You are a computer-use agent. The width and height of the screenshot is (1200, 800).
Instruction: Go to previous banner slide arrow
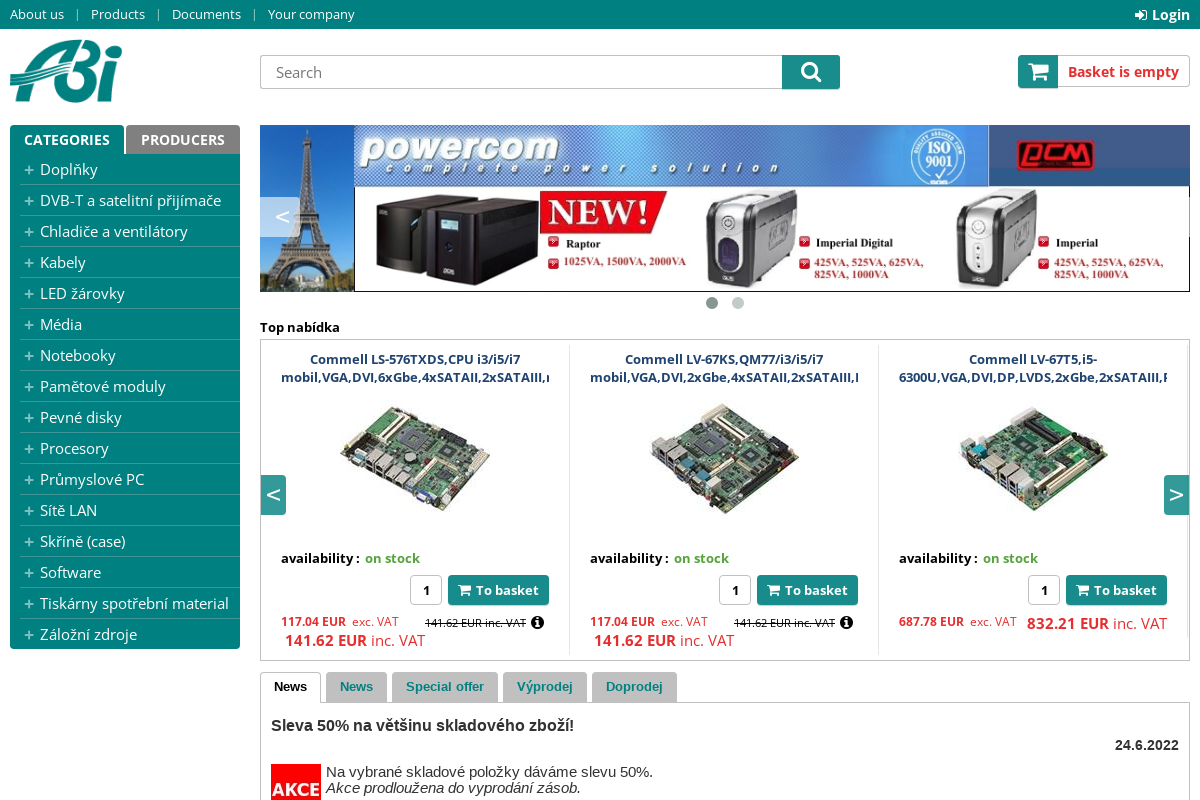[x=281, y=217]
